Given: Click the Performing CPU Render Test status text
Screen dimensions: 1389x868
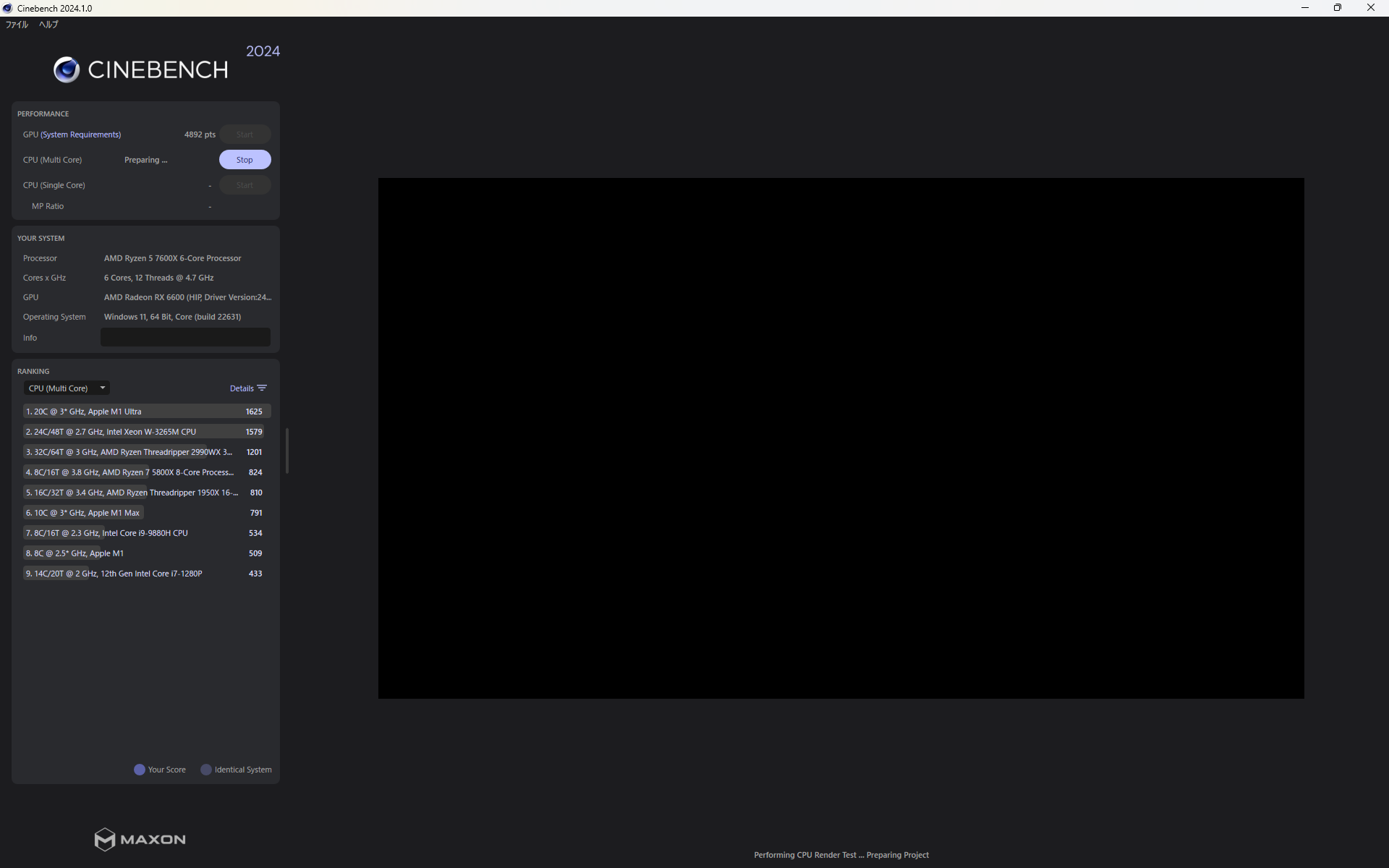Looking at the screenshot, I should coord(841,855).
